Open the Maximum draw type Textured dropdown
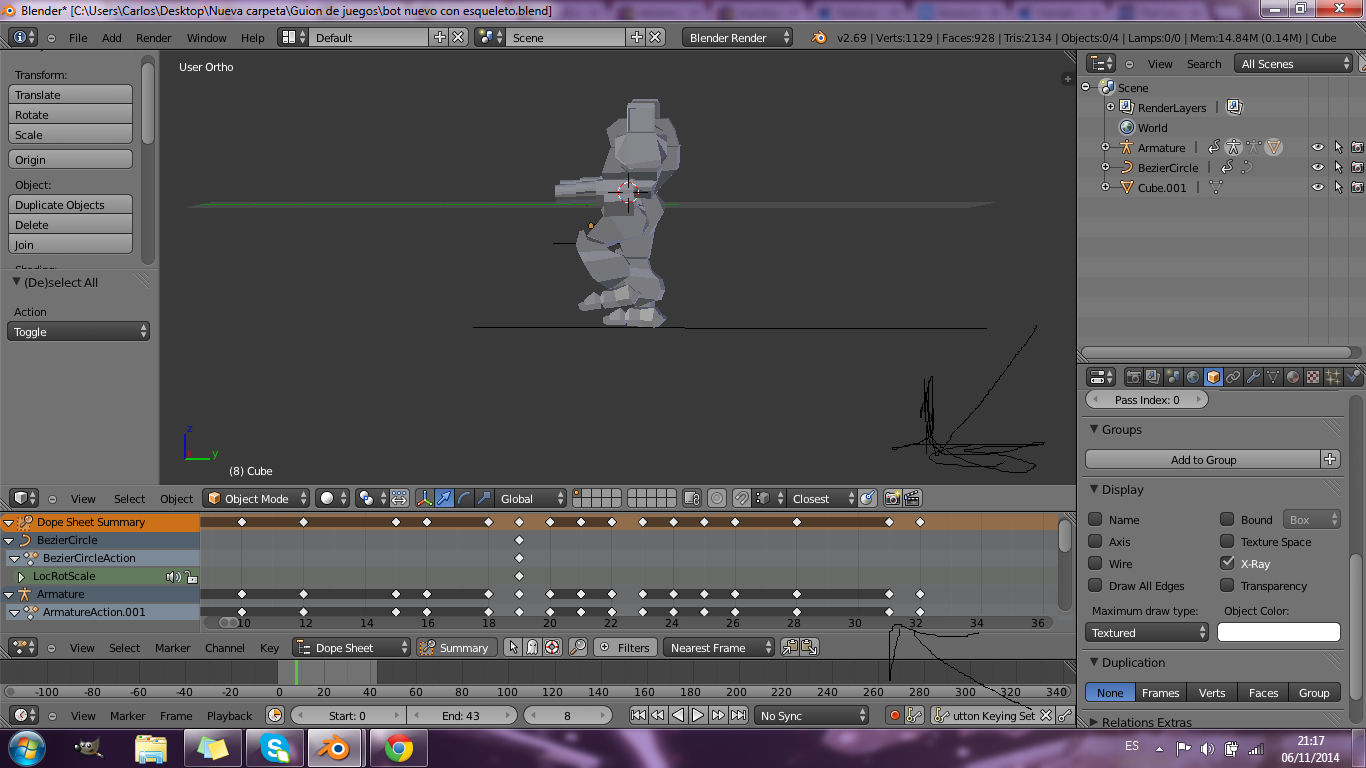Image resolution: width=1366 pixels, height=768 pixels. (x=1147, y=632)
